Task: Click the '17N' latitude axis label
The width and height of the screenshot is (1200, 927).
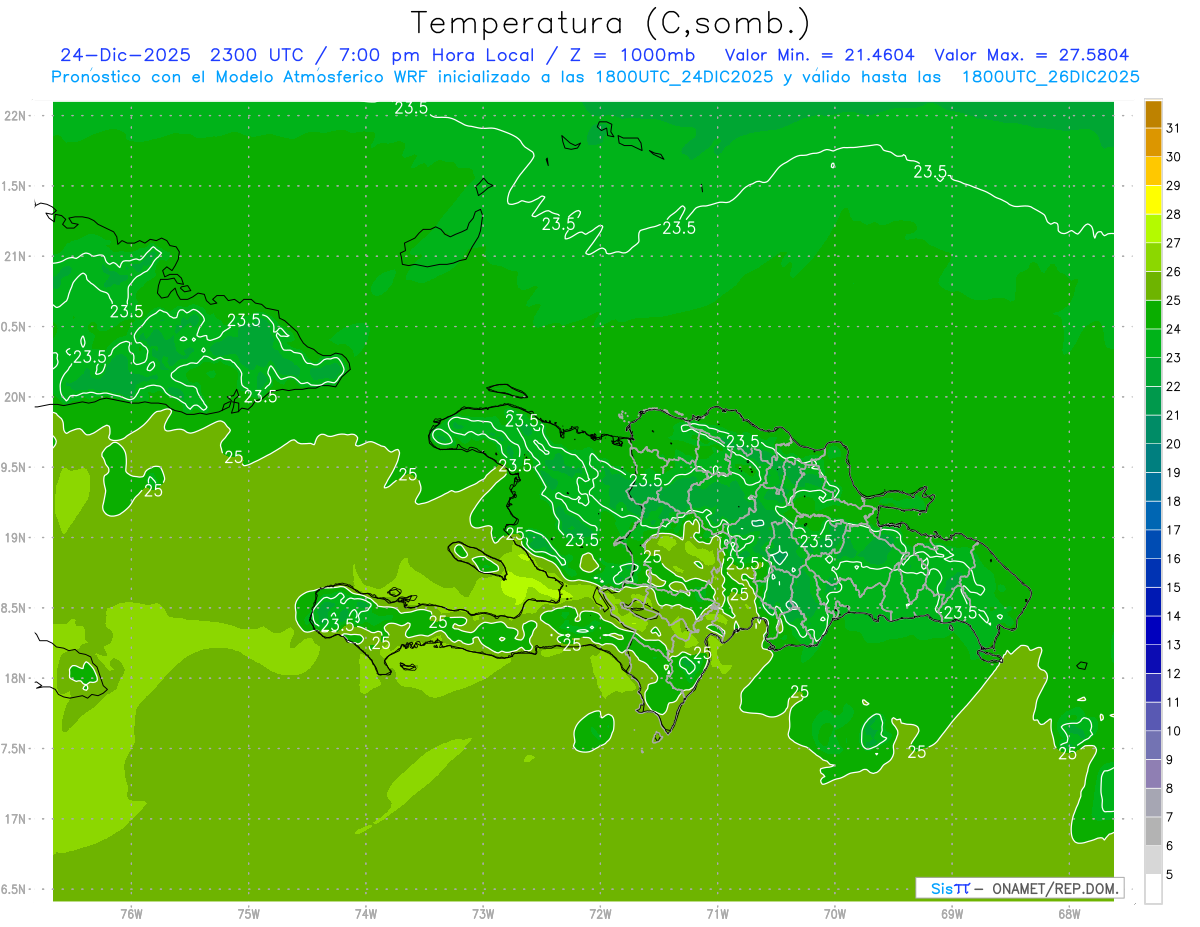Action: pyautogui.click(x=16, y=819)
